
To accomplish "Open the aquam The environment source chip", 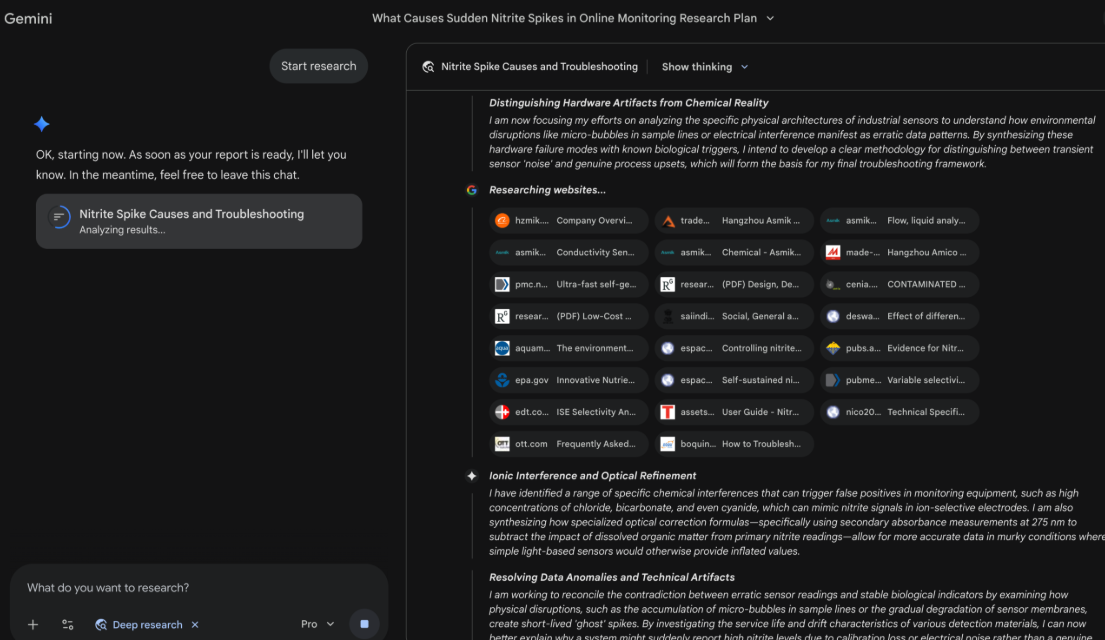I will coord(569,348).
